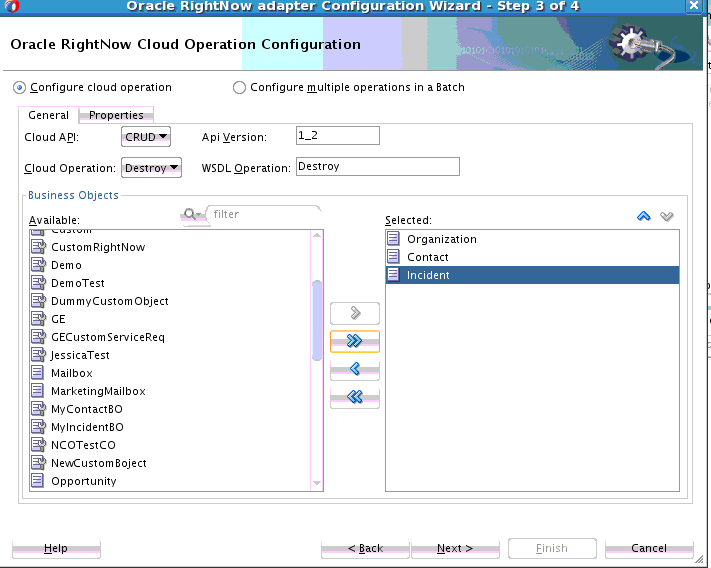
Task: Click Available list scrollbar up arrow
Action: [x=317, y=235]
